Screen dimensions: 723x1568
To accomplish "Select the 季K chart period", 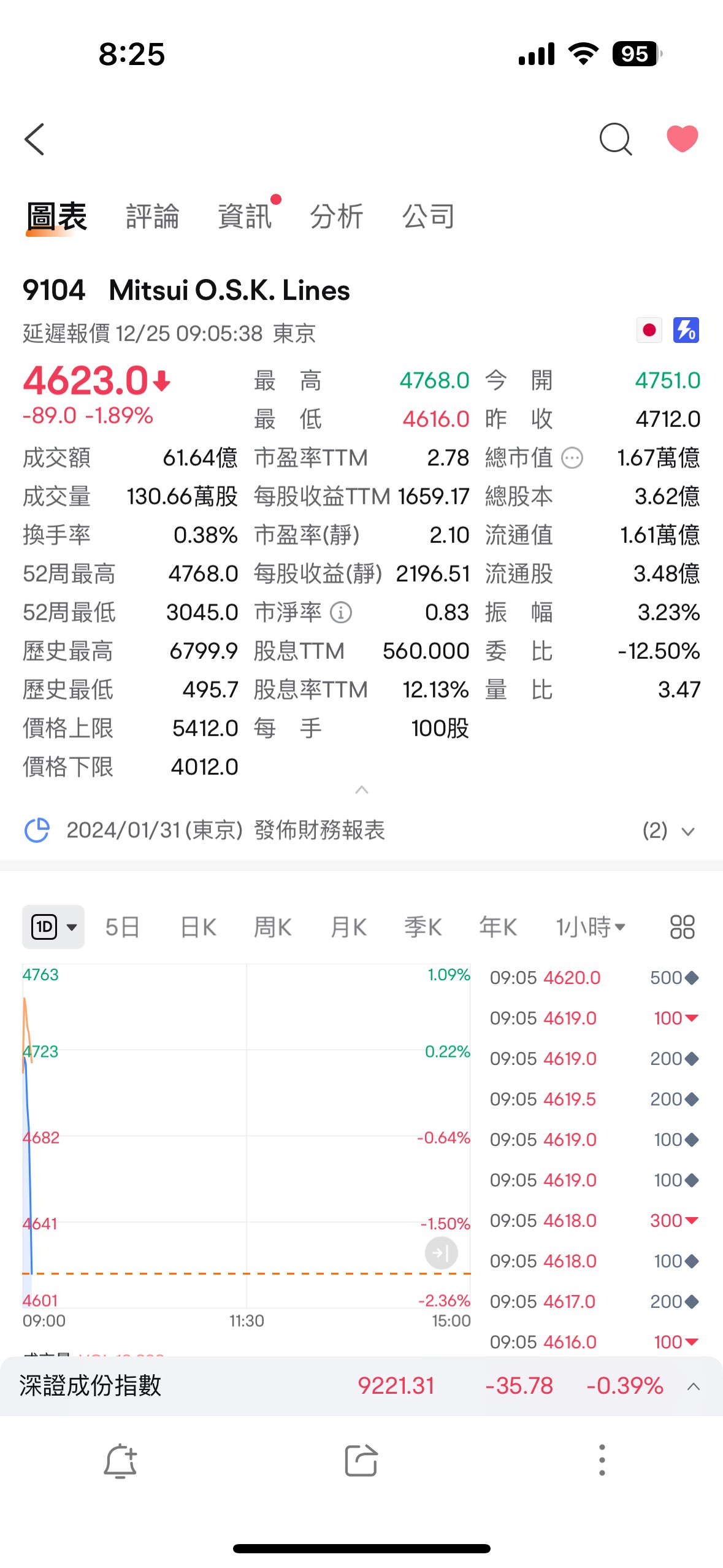I will 423,927.
